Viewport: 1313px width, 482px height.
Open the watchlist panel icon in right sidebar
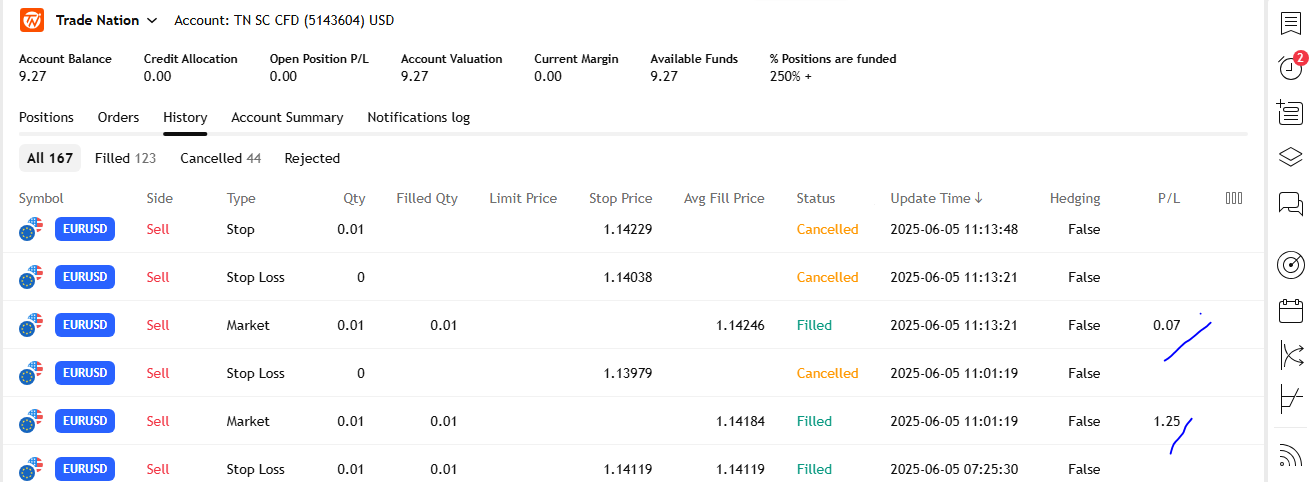click(1290, 24)
